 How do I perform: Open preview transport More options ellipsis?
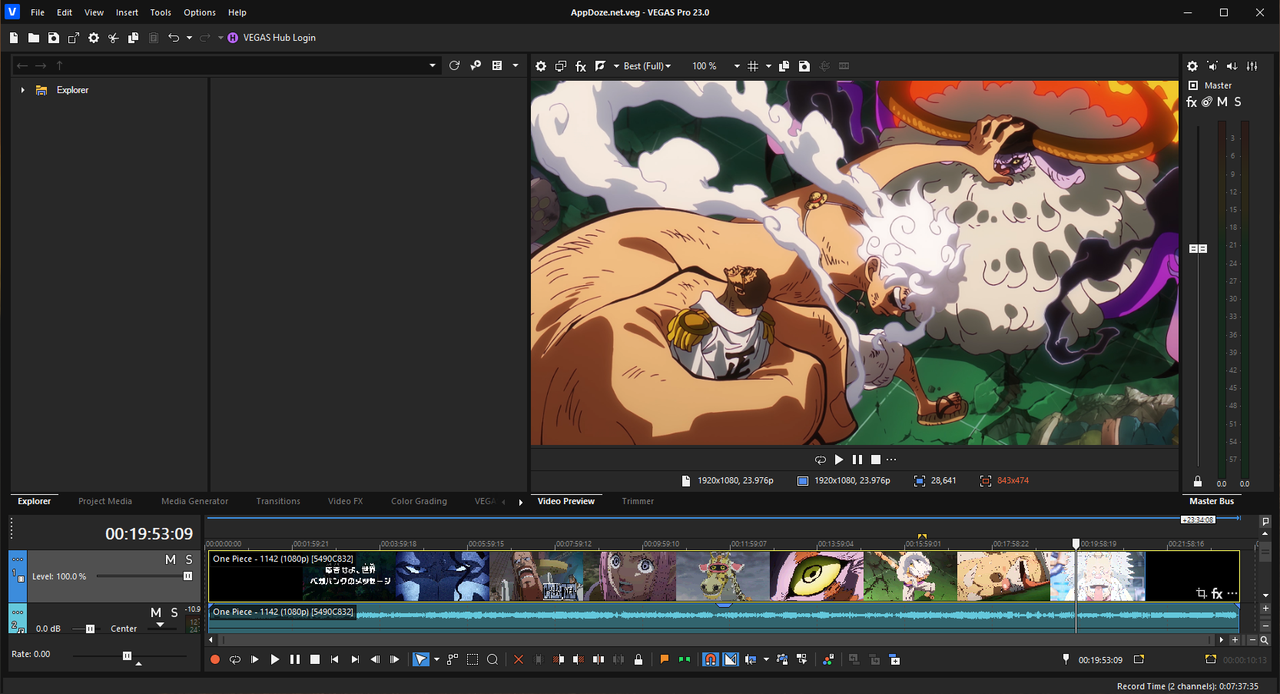(x=891, y=459)
